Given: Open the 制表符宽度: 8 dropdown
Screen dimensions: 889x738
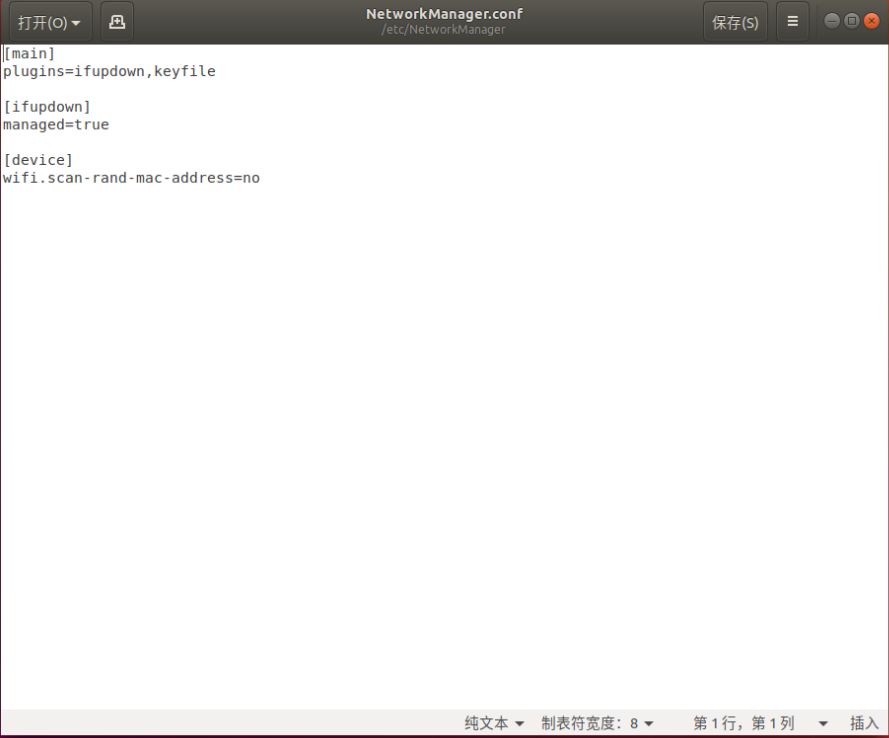Looking at the screenshot, I should [x=597, y=723].
